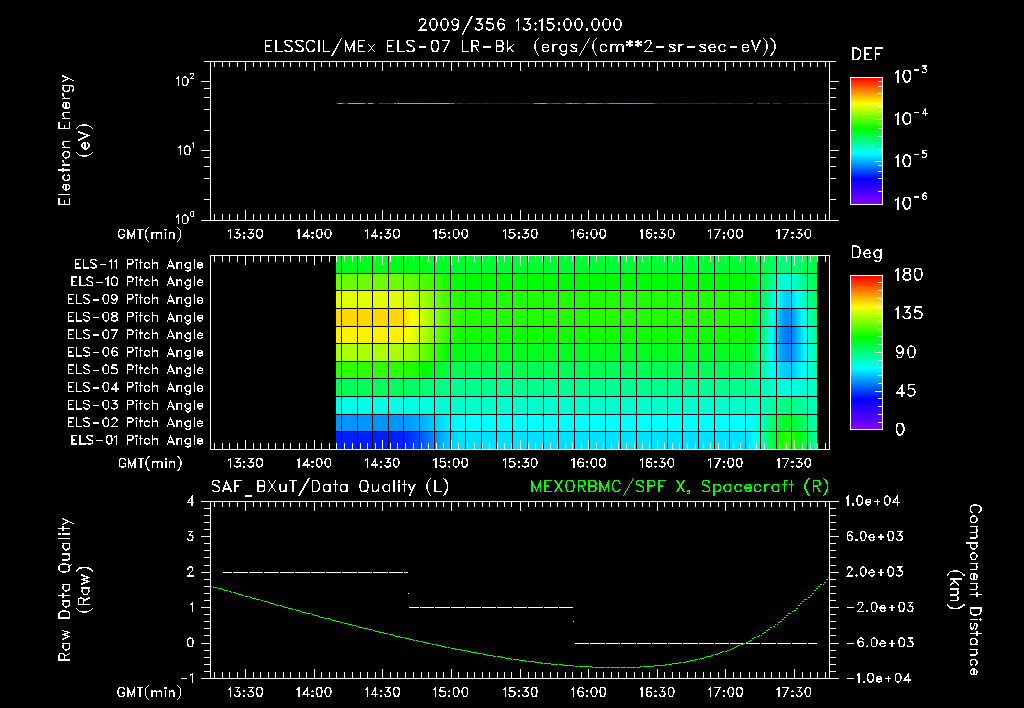Image resolution: width=1024 pixels, height=708 pixels.
Task: Click the 10^-3 value on the DEF scale
Action: pyautogui.click(x=910, y=76)
